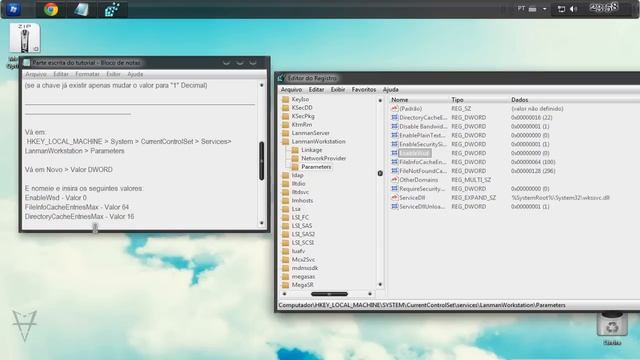Select the LSI_SAS2 key
This screenshot has height=360, width=640.
303,234
